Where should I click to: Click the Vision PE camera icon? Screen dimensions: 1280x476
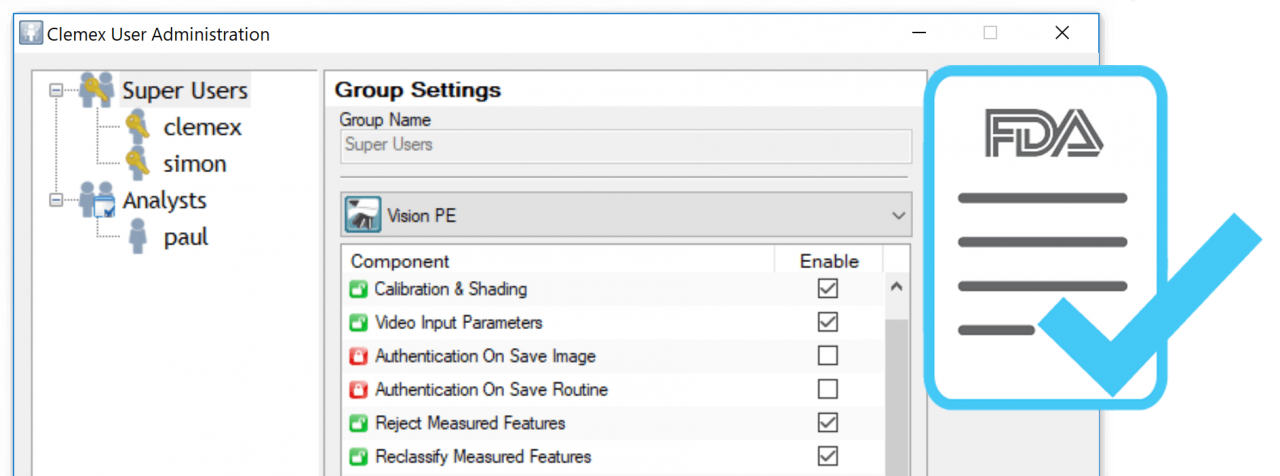(363, 214)
